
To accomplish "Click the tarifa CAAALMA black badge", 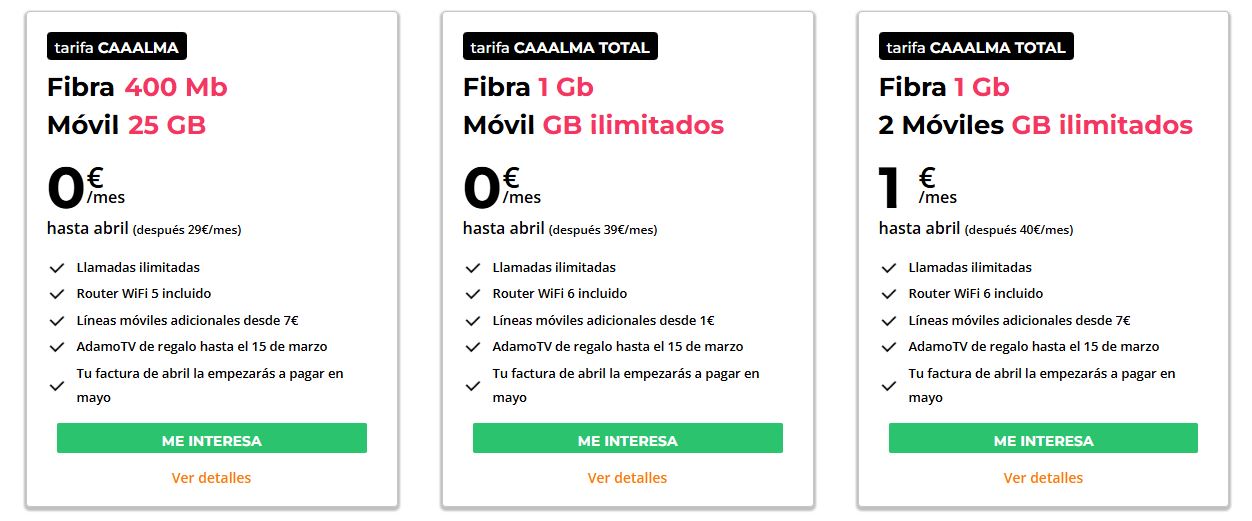I will pyautogui.click(x=117, y=47).
